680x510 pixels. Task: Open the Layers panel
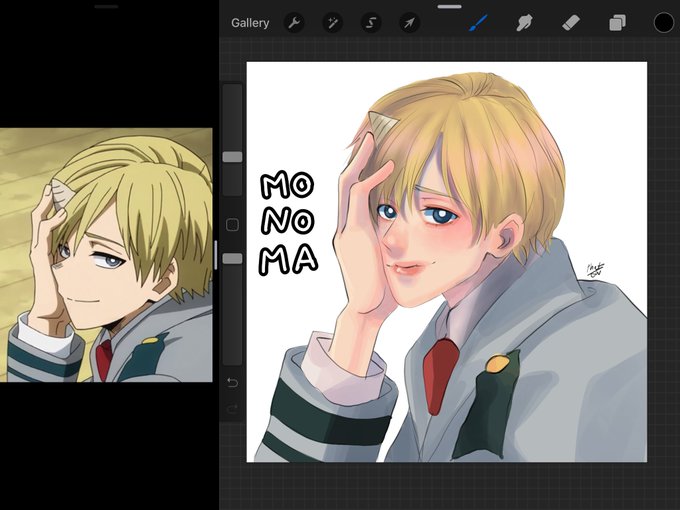(617, 23)
